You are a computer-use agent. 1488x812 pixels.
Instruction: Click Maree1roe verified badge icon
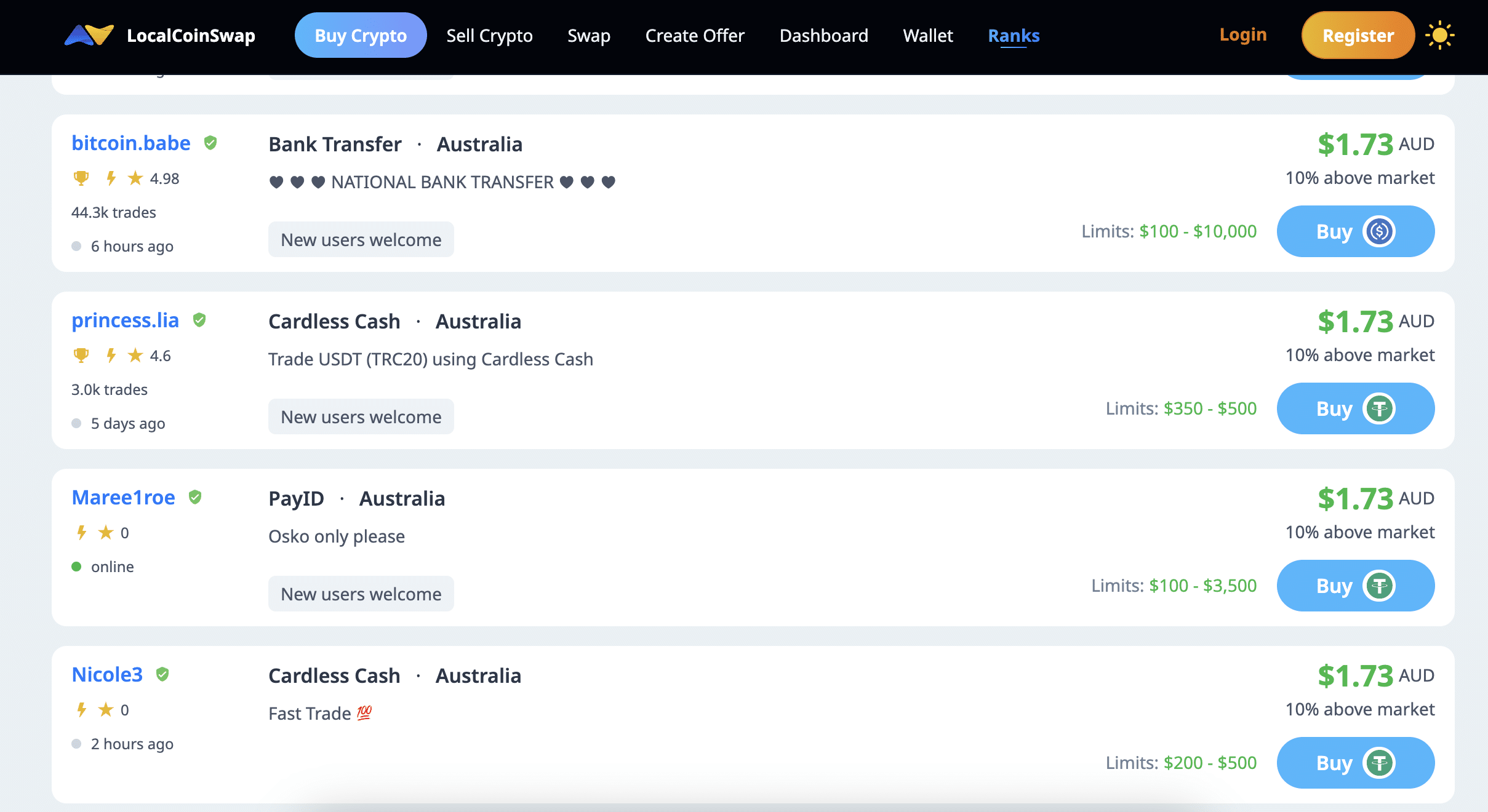(195, 497)
